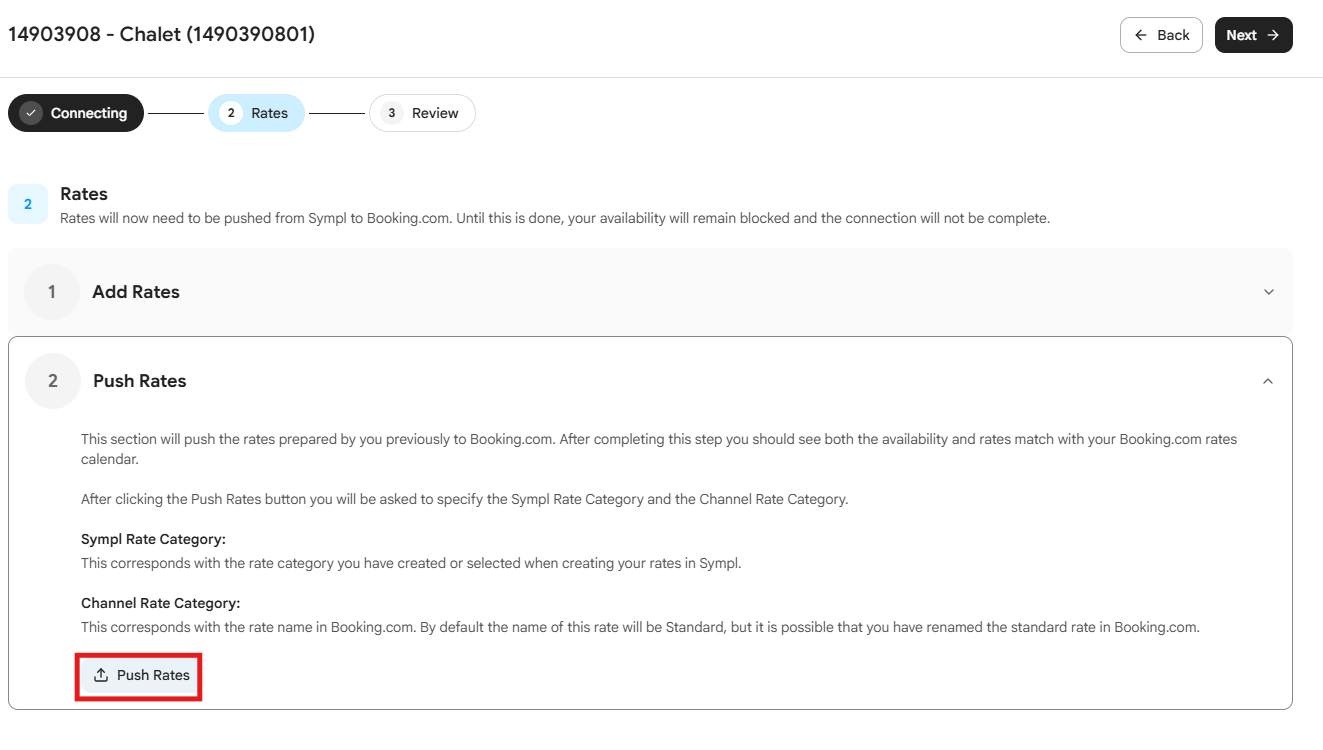Click the checkmark icon in Connecting step

(31, 113)
